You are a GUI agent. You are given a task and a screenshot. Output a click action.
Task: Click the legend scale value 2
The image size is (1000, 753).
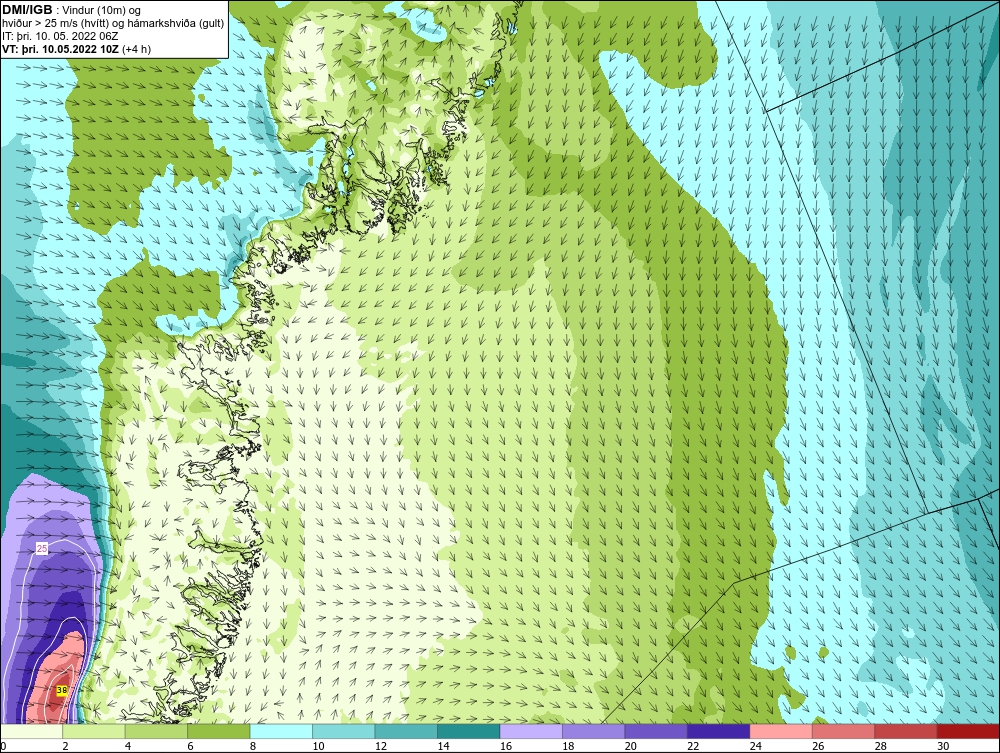tap(65, 746)
